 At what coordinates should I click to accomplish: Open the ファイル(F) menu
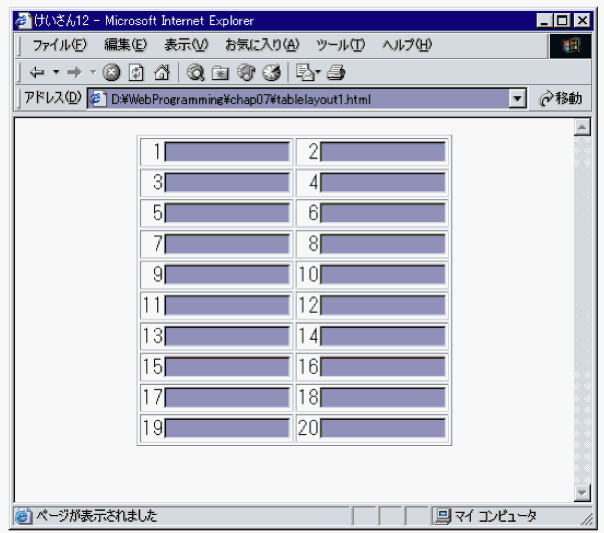pyautogui.click(x=59, y=45)
